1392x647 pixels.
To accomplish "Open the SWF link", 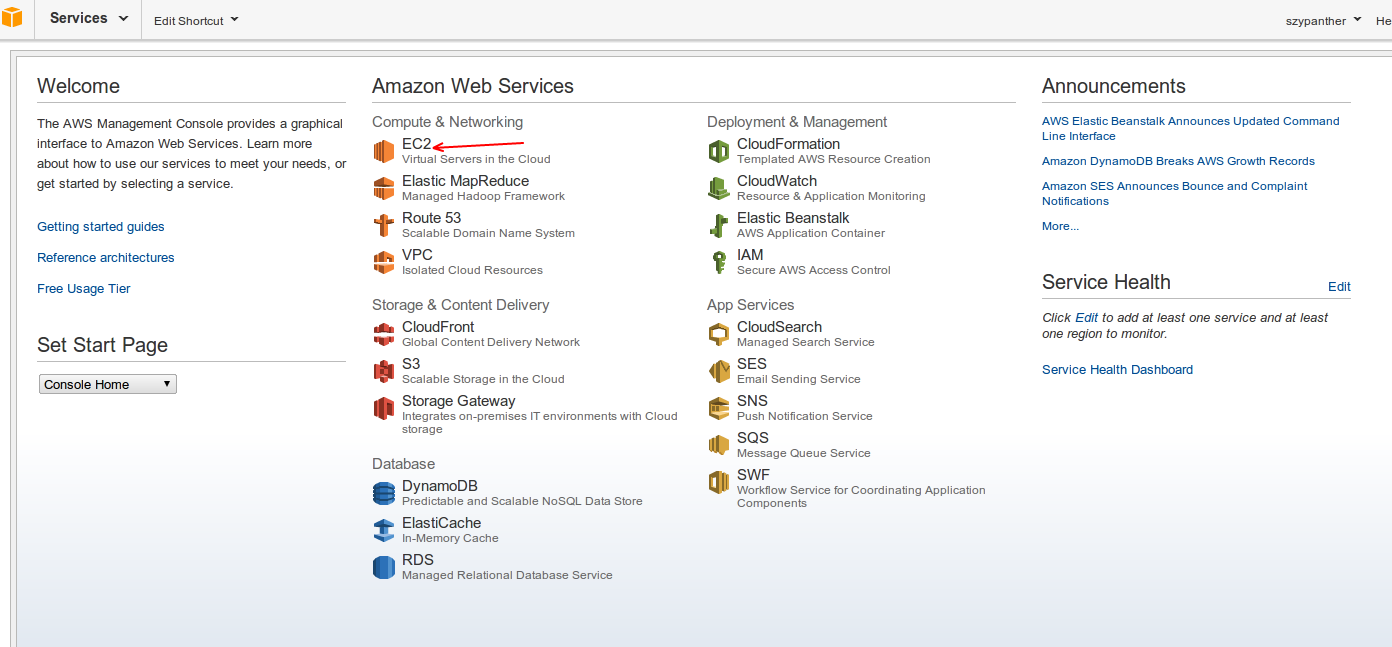I will pyautogui.click(x=753, y=475).
